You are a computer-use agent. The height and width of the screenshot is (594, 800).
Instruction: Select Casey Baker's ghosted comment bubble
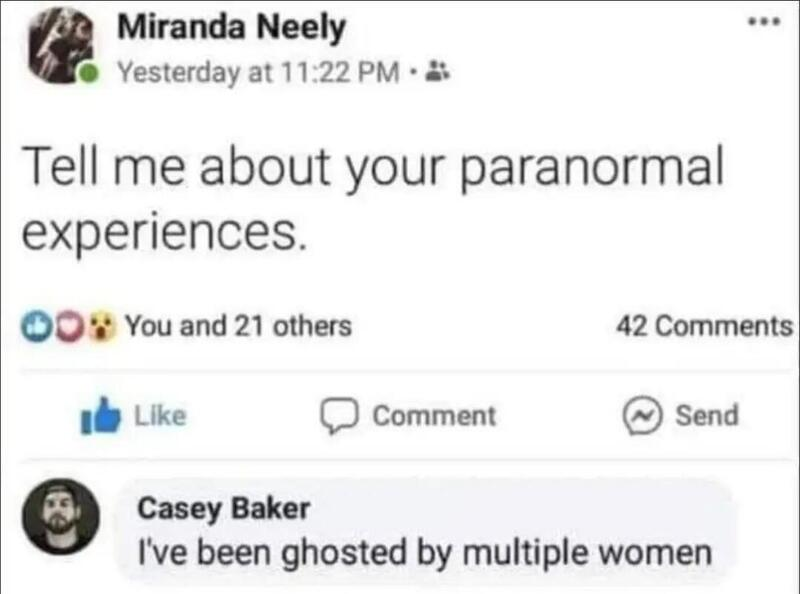(424, 531)
